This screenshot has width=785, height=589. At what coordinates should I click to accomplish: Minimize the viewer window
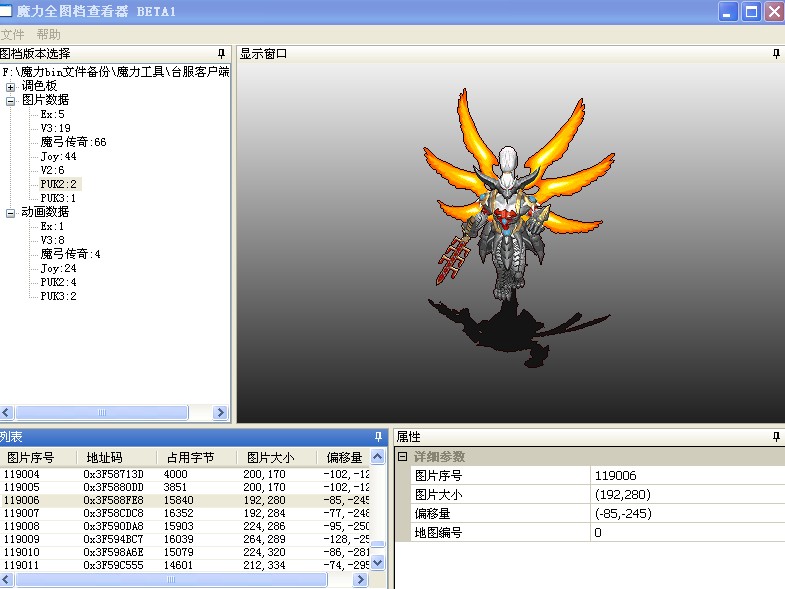pyautogui.click(x=727, y=12)
